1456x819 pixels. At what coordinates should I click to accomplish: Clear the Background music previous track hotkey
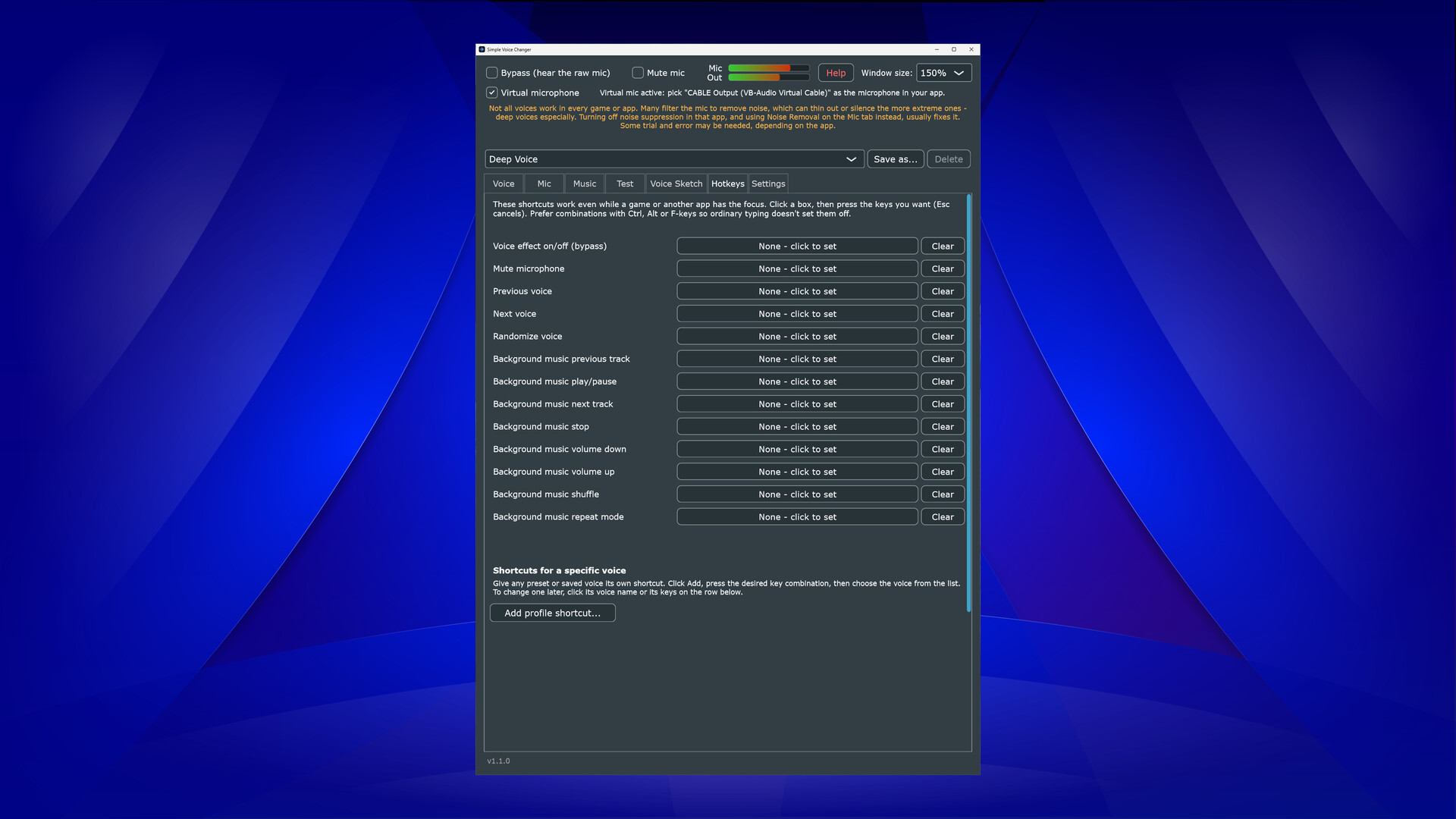(x=943, y=359)
